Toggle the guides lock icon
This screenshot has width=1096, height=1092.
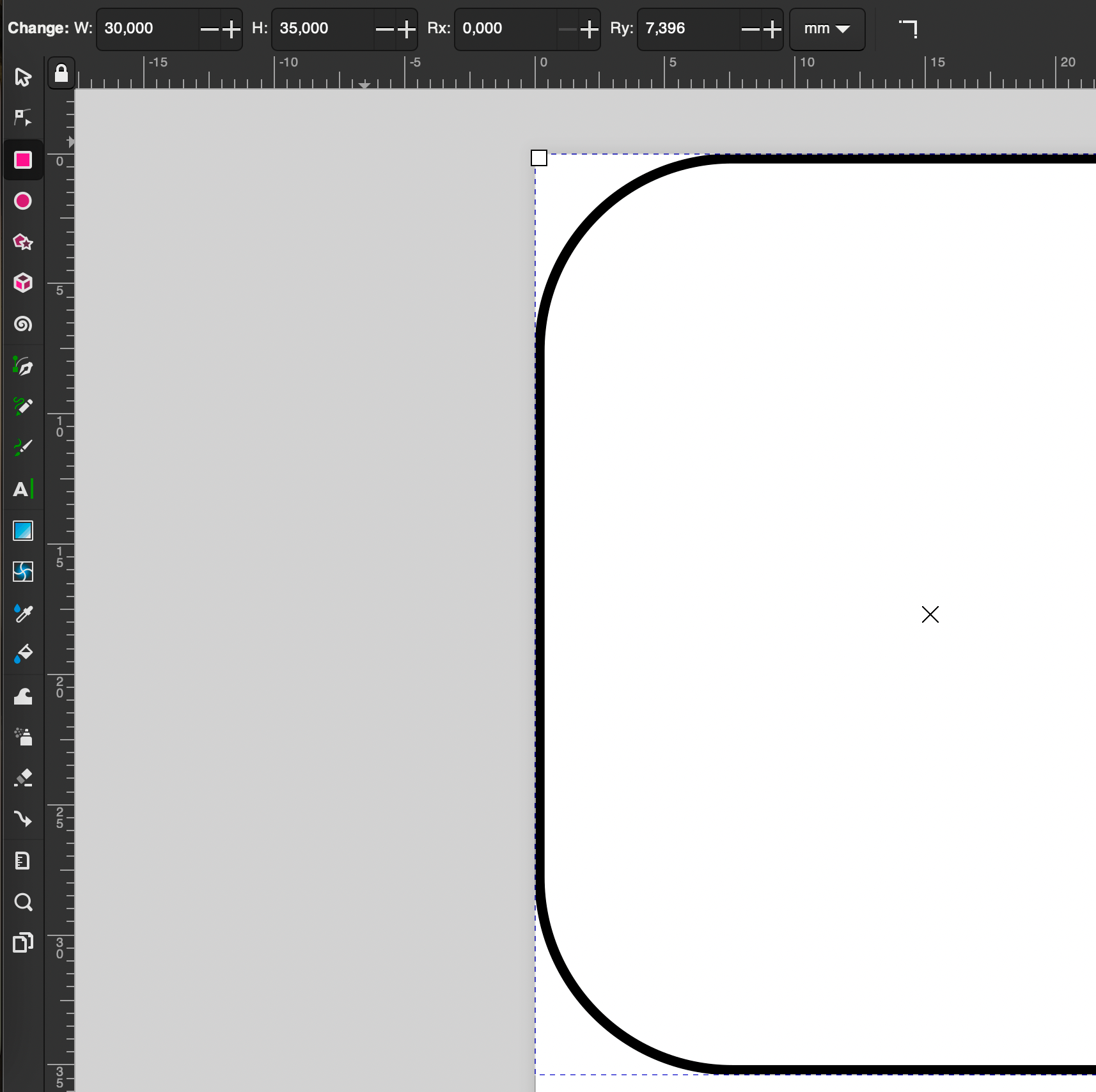click(x=61, y=73)
